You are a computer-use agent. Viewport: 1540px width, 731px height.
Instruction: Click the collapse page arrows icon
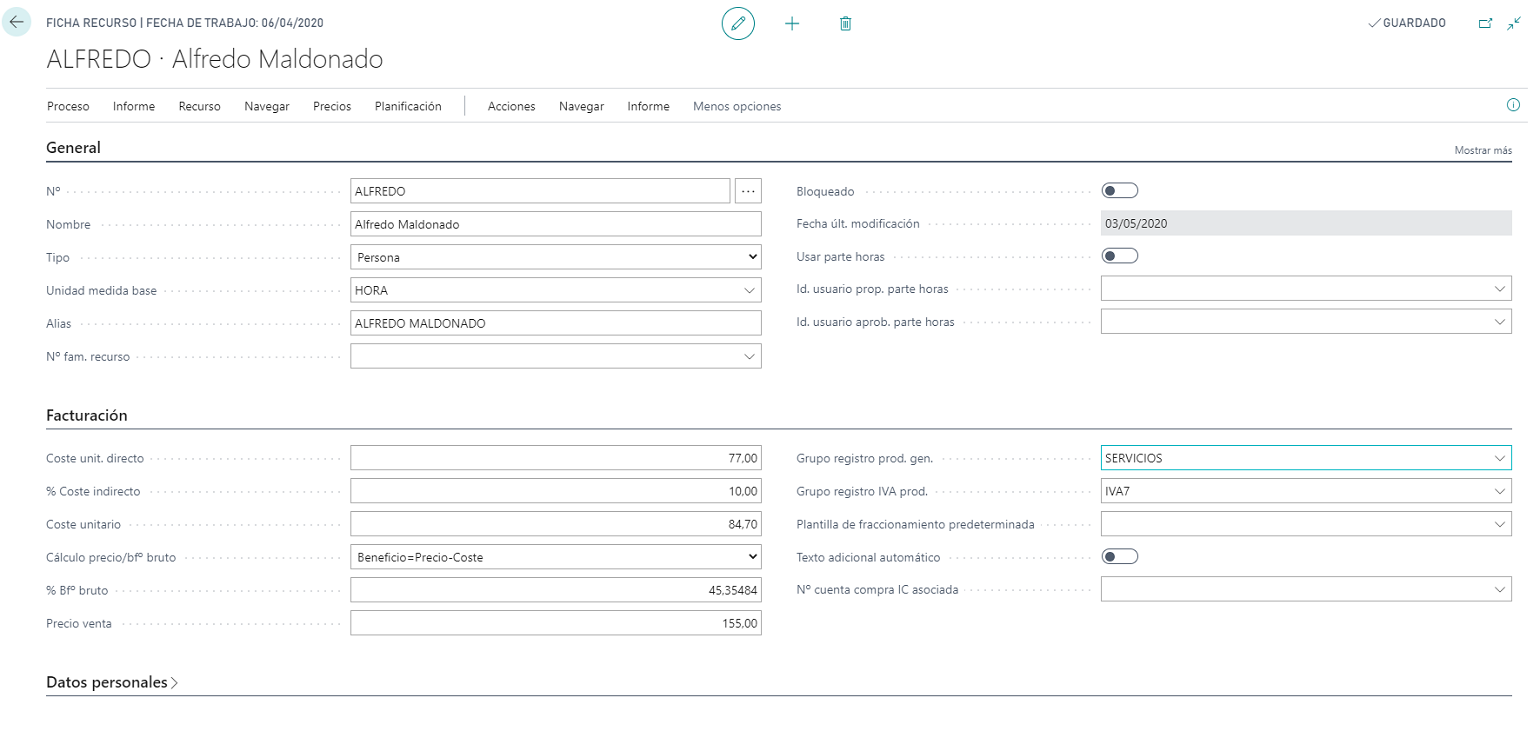click(1514, 23)
